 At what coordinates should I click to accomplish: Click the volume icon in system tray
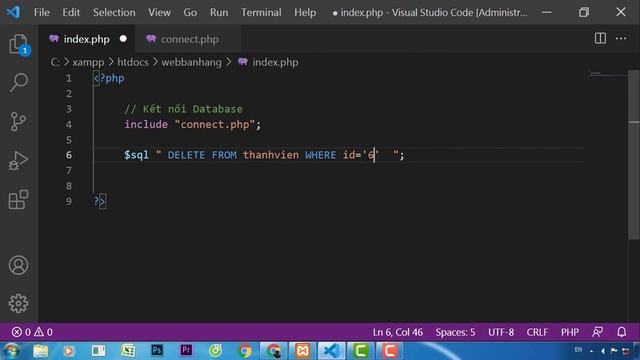(602, 351)
